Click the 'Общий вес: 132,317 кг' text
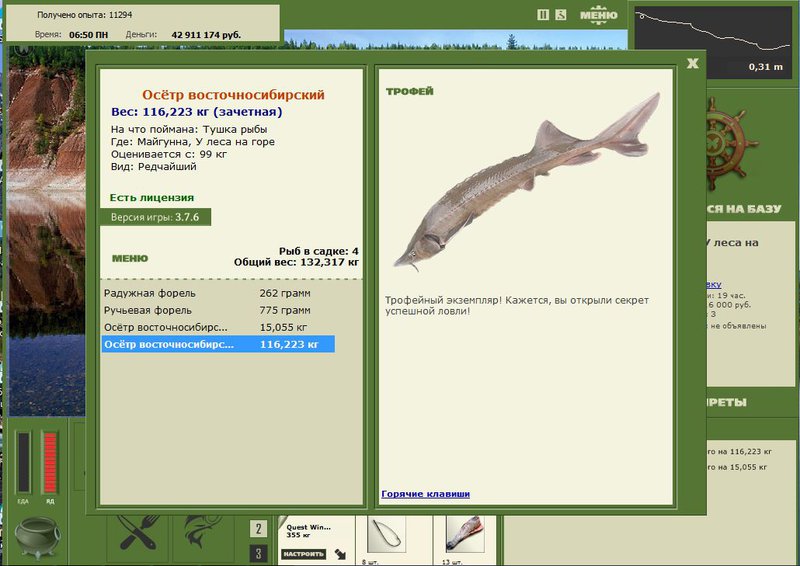 click(296, 262)
